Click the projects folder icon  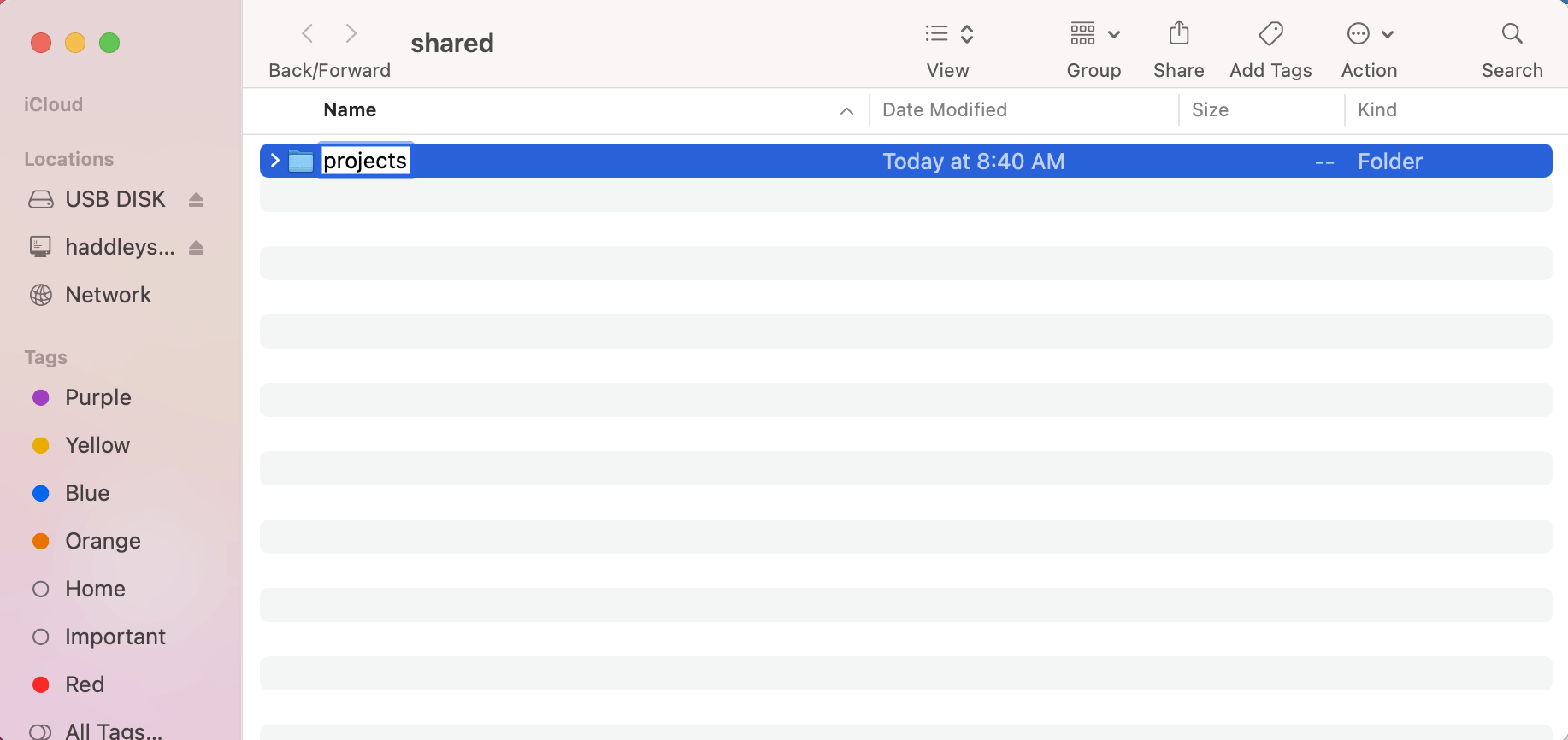[x=301, y=161]
